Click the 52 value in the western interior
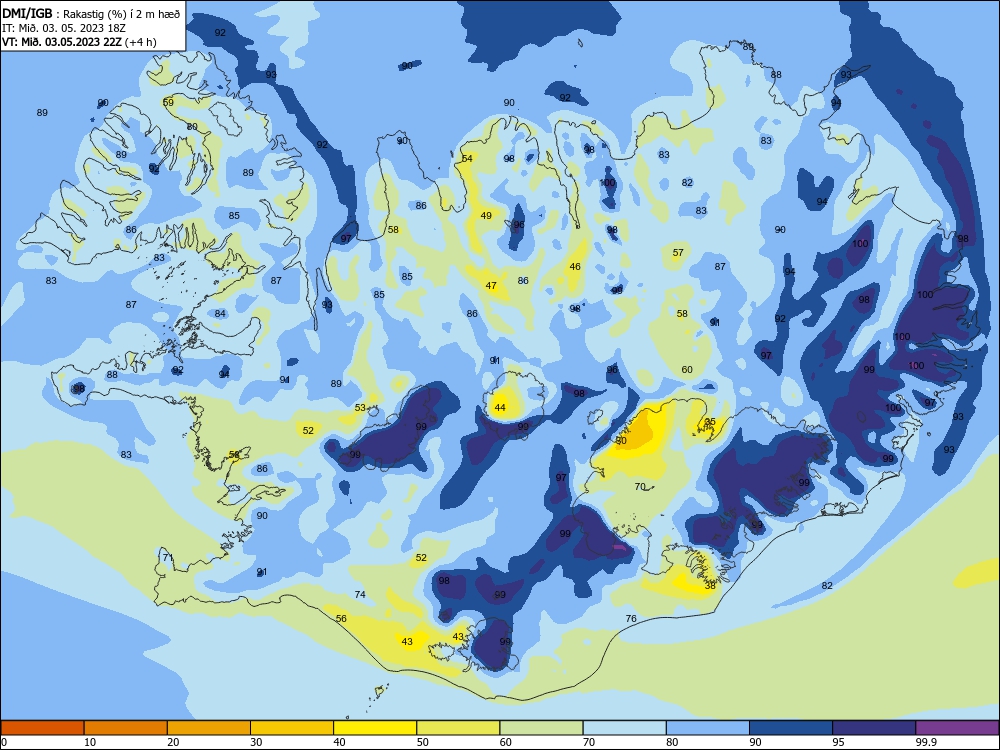The width and height of the screenshot is (1000, 750). (308, 430)
